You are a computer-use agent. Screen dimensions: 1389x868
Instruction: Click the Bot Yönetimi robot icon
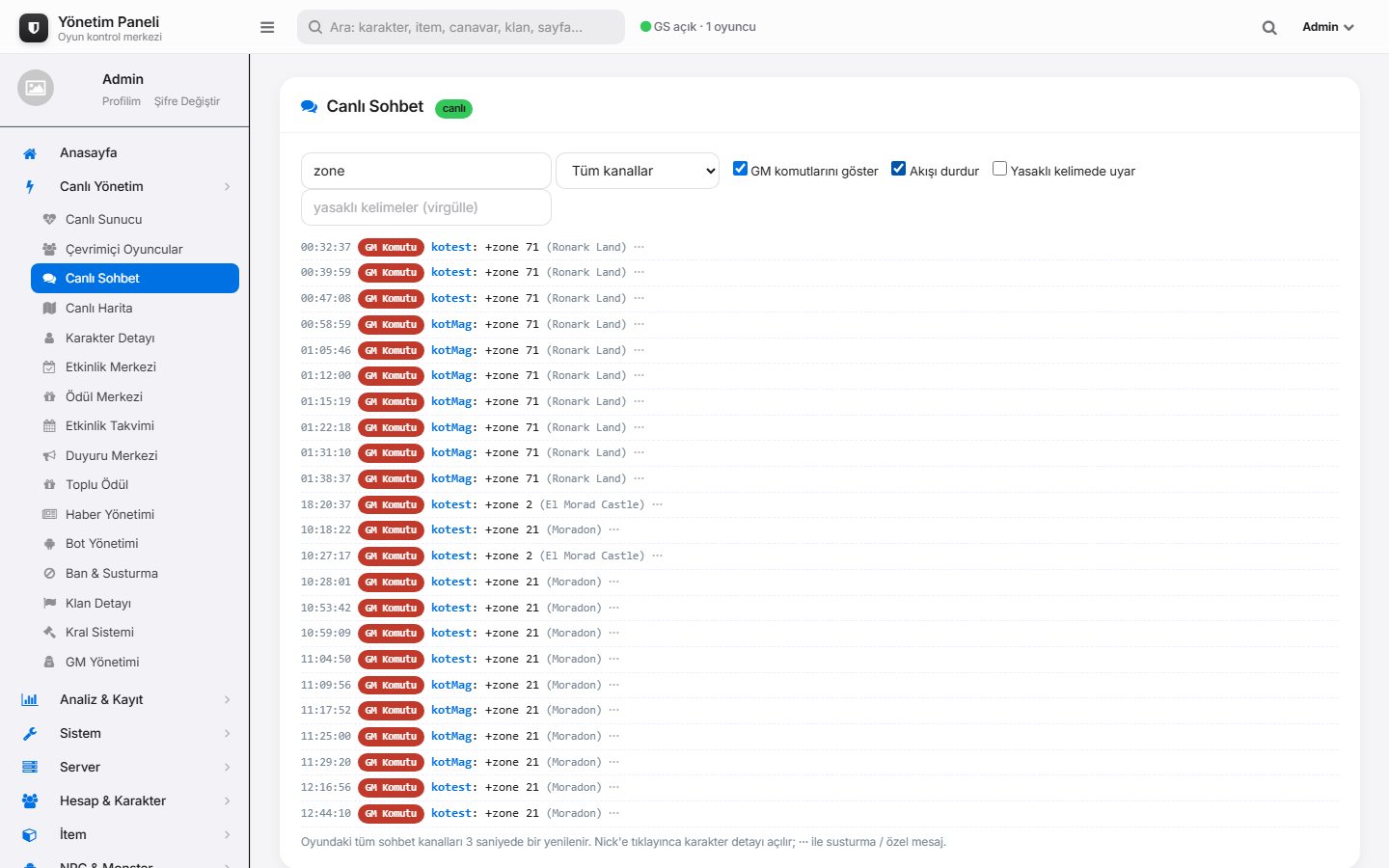point(49,543)
